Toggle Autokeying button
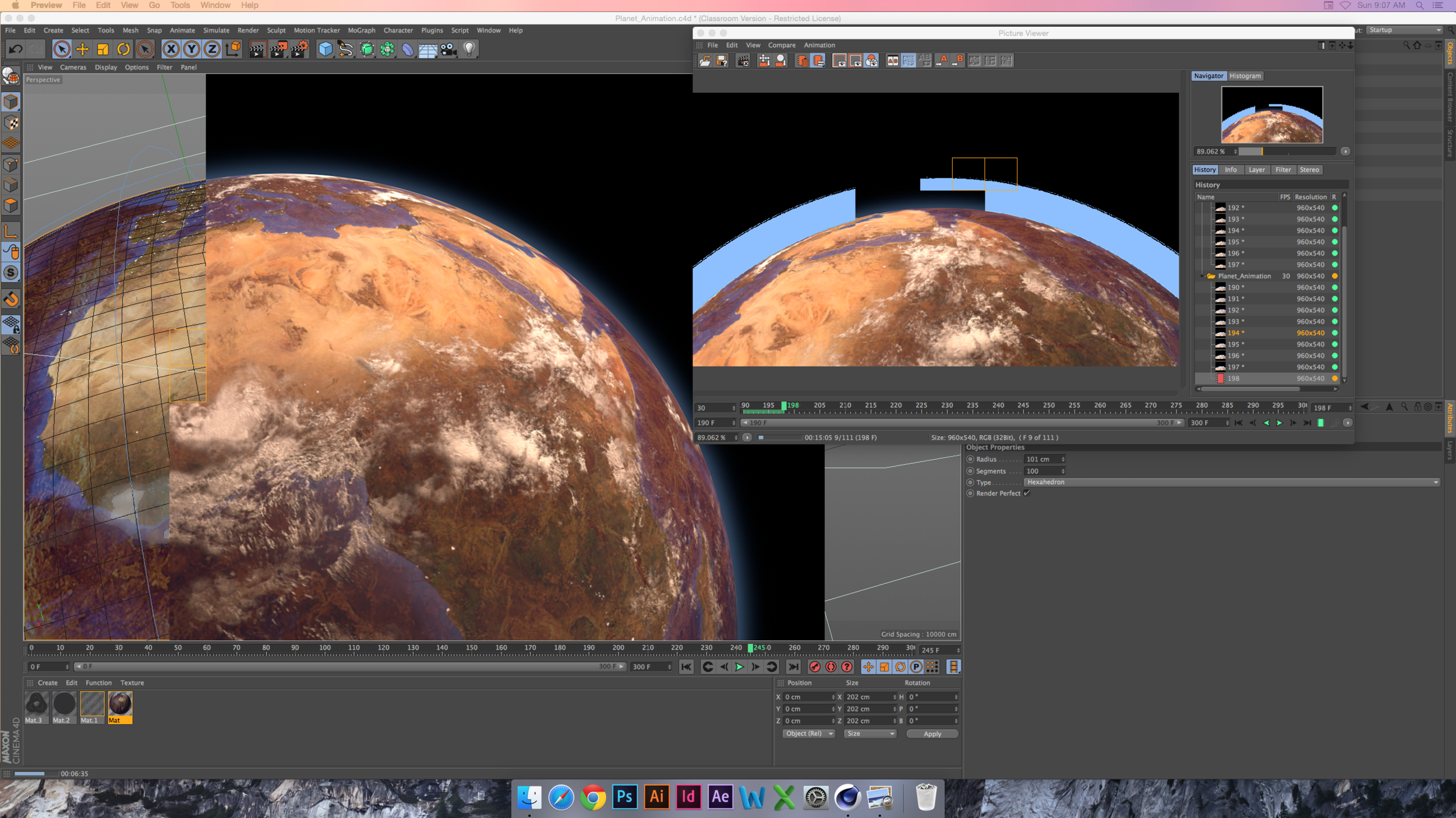Screen dimensions: 1456x818 [831, 667]
